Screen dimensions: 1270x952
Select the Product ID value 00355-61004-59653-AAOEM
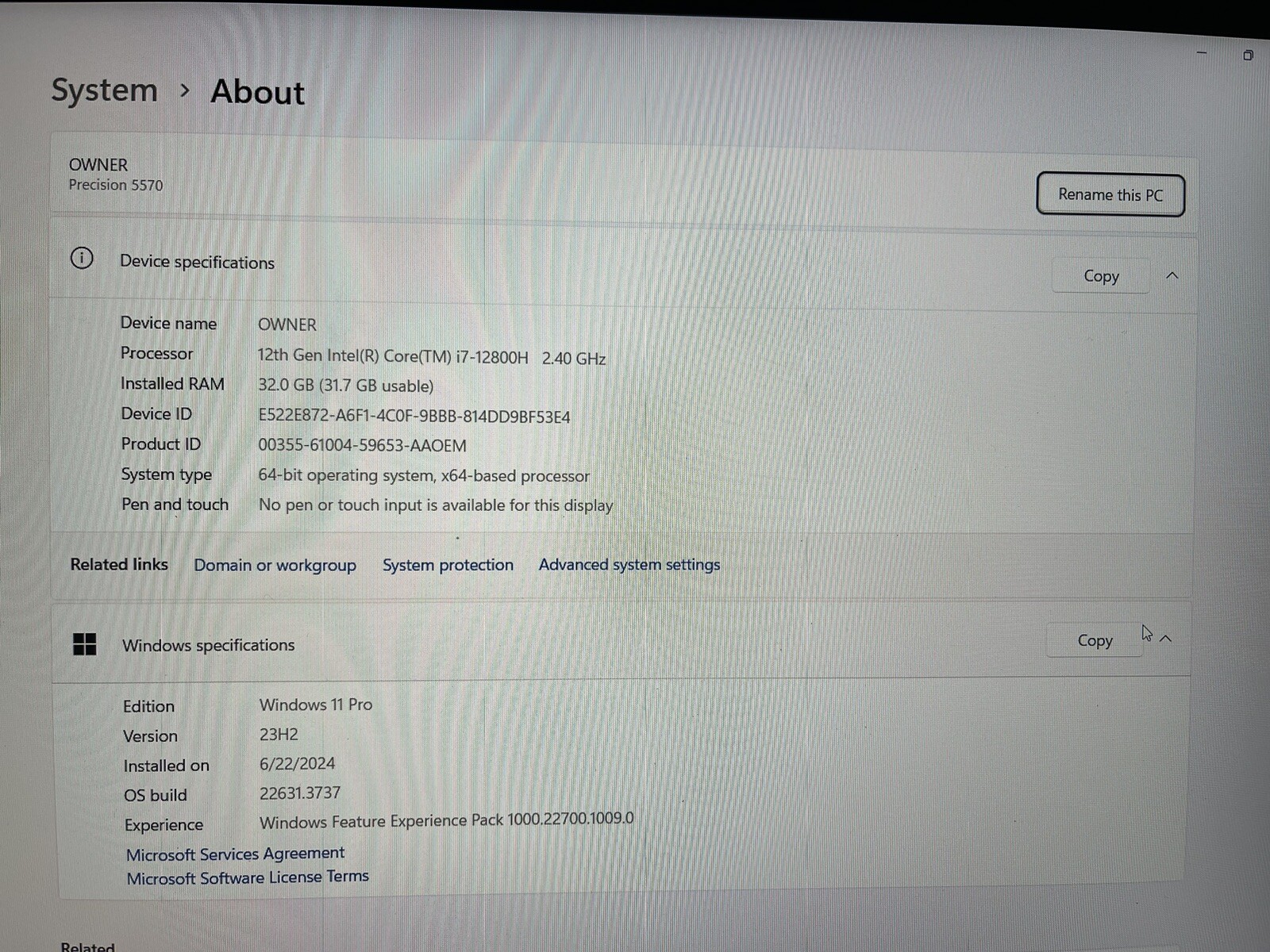coord(362,445)
